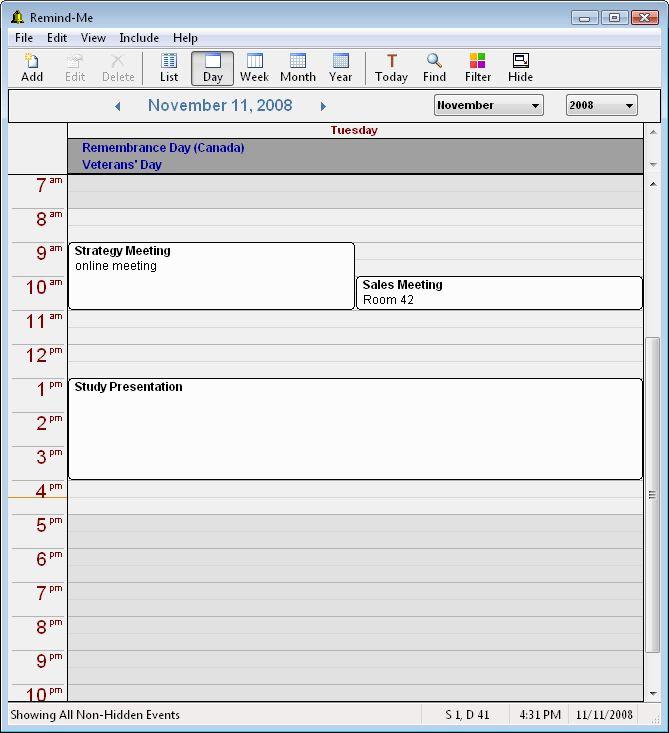Go to the previous day arrow
This screenshot has height=733, width=669.
click(x=117, y=107)
